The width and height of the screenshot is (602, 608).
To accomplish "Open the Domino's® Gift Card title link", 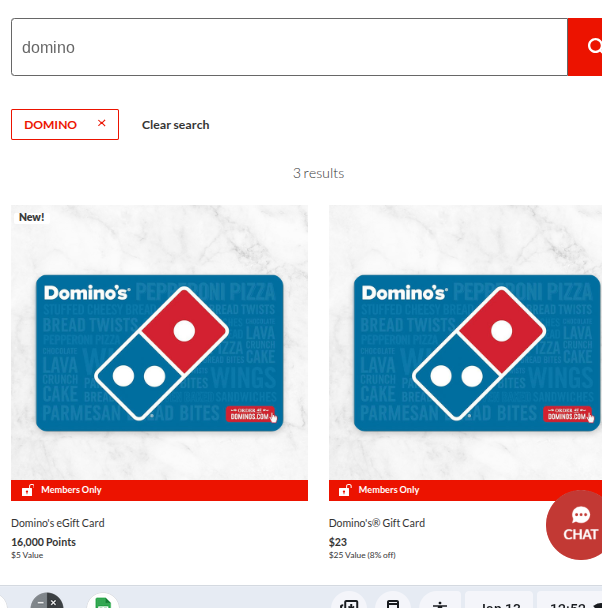I will (377, 523).
